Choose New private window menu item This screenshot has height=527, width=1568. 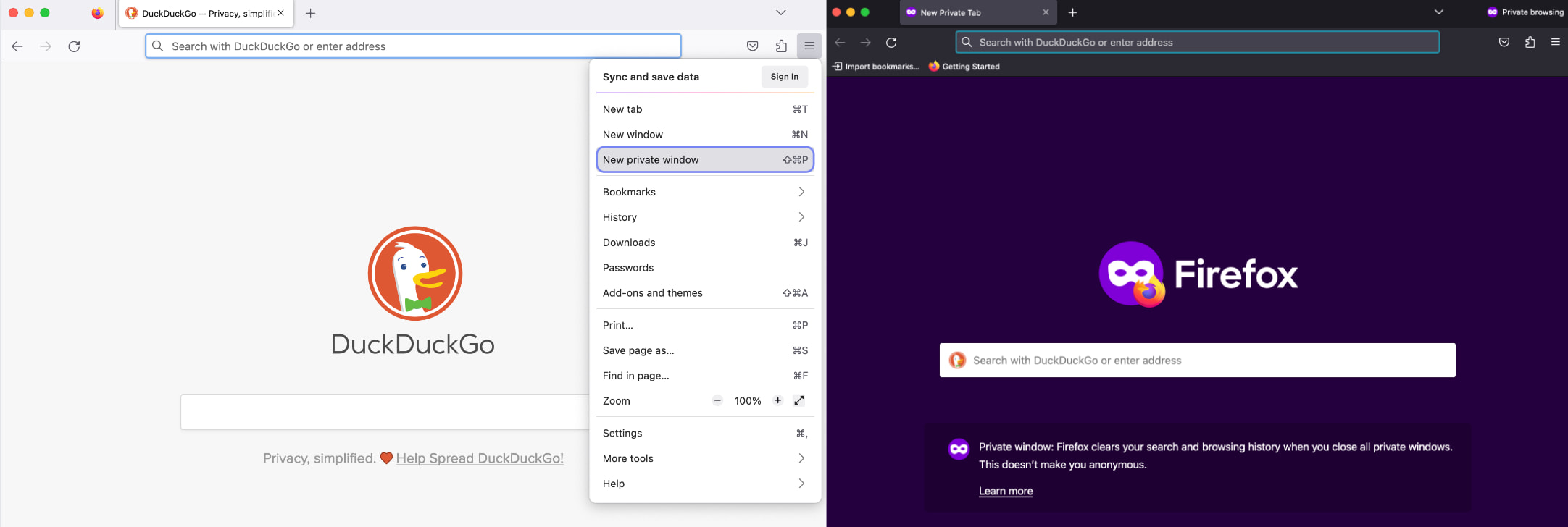point(705,160)
